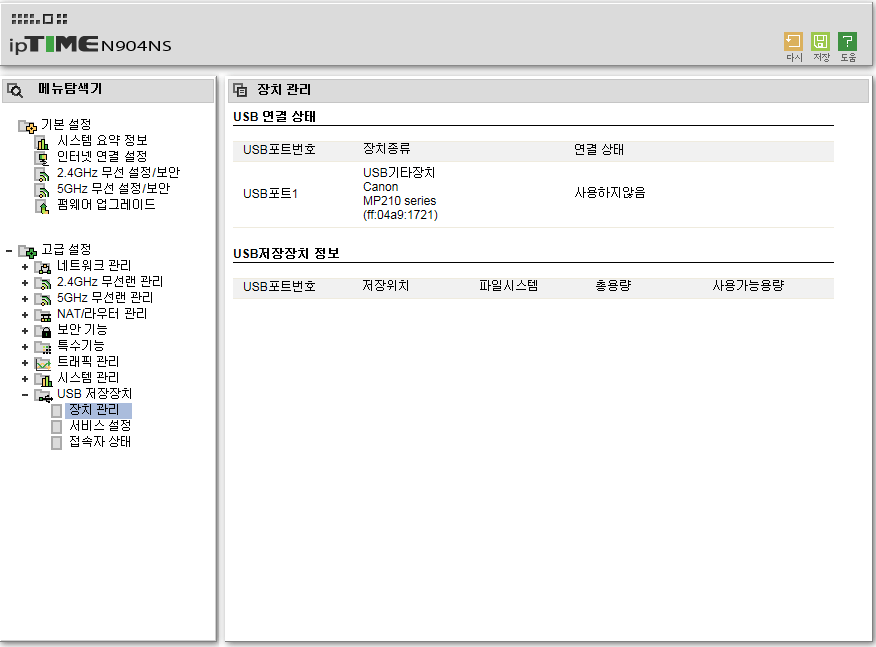Screen dimensions: 876x647
Task: Open 보안 기능 menu label
Action: click(82, 330)
